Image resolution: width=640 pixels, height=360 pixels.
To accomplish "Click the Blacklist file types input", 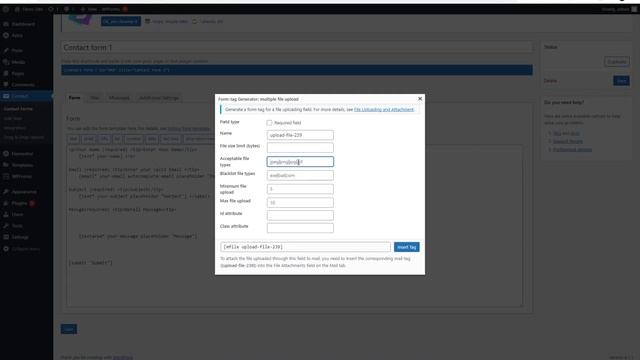I will 300,176.
